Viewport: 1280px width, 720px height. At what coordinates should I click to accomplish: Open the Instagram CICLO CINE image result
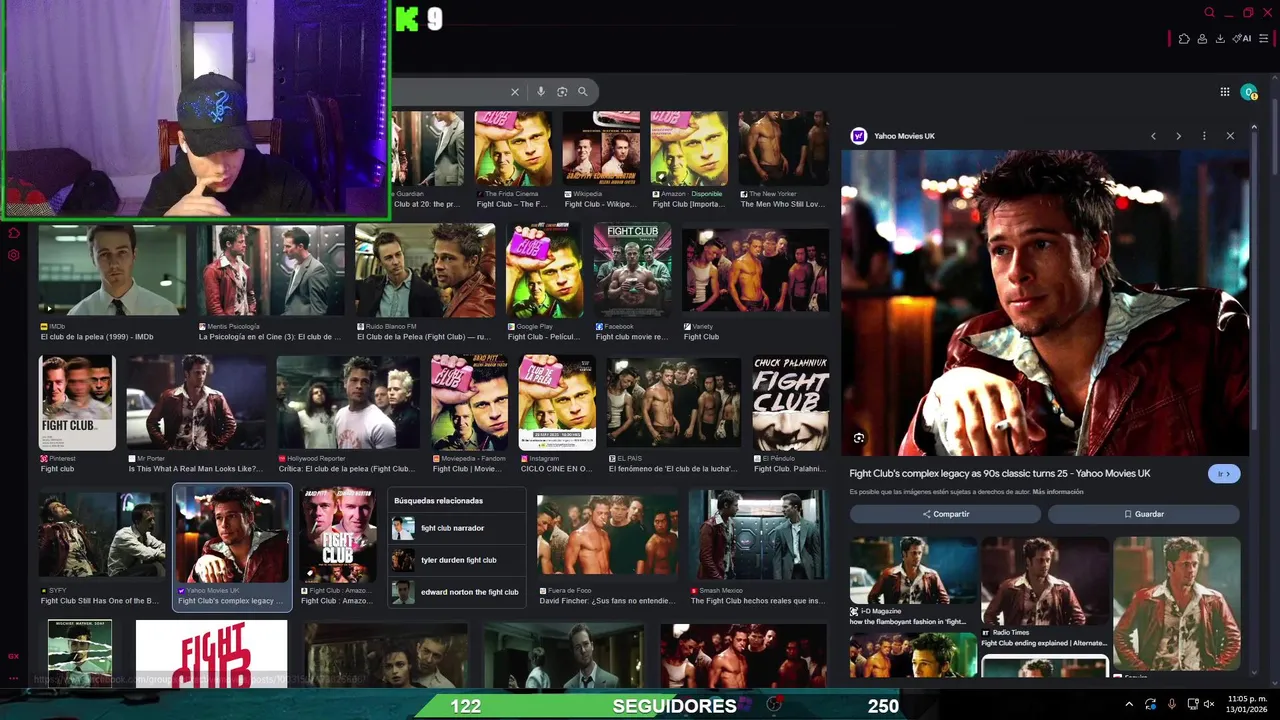click(557, 403)
